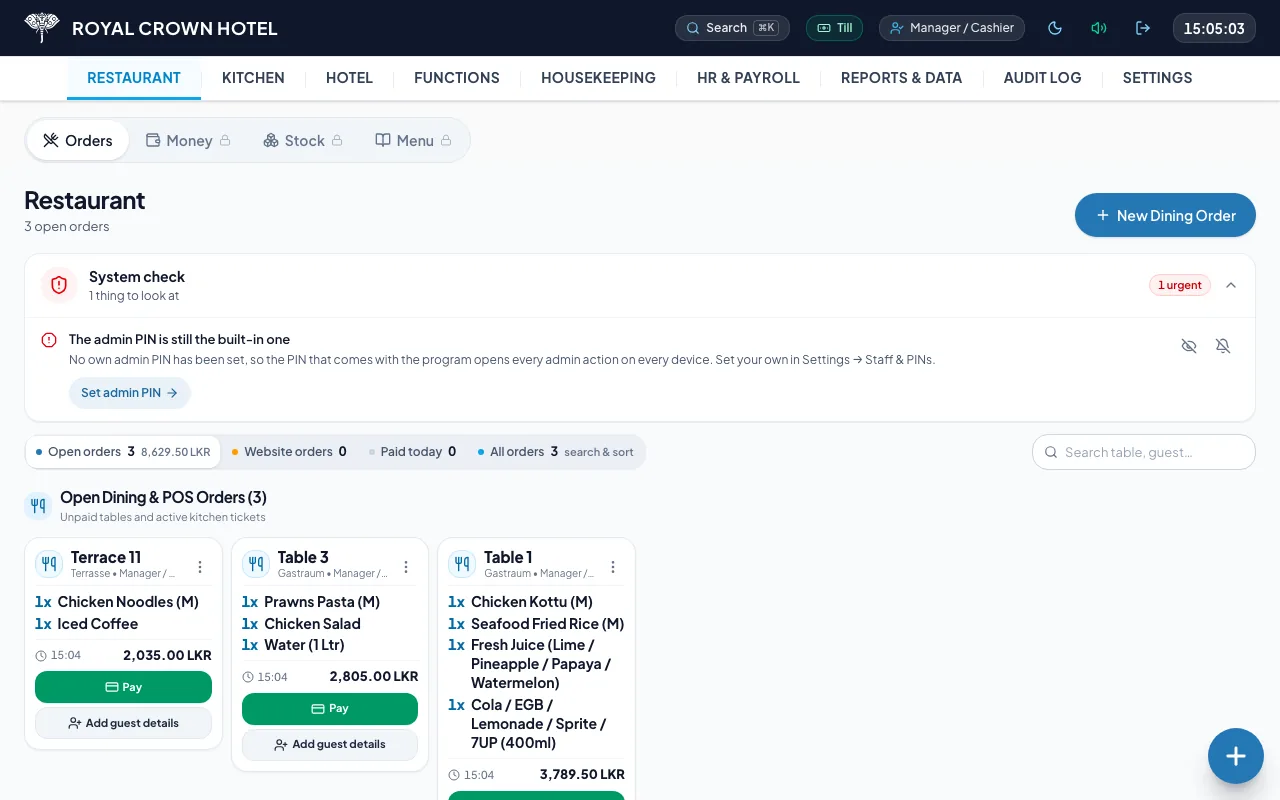Viewport: 1280px width, 800px height.
Task: Select the Paid today filter
Action: point(412,452)
